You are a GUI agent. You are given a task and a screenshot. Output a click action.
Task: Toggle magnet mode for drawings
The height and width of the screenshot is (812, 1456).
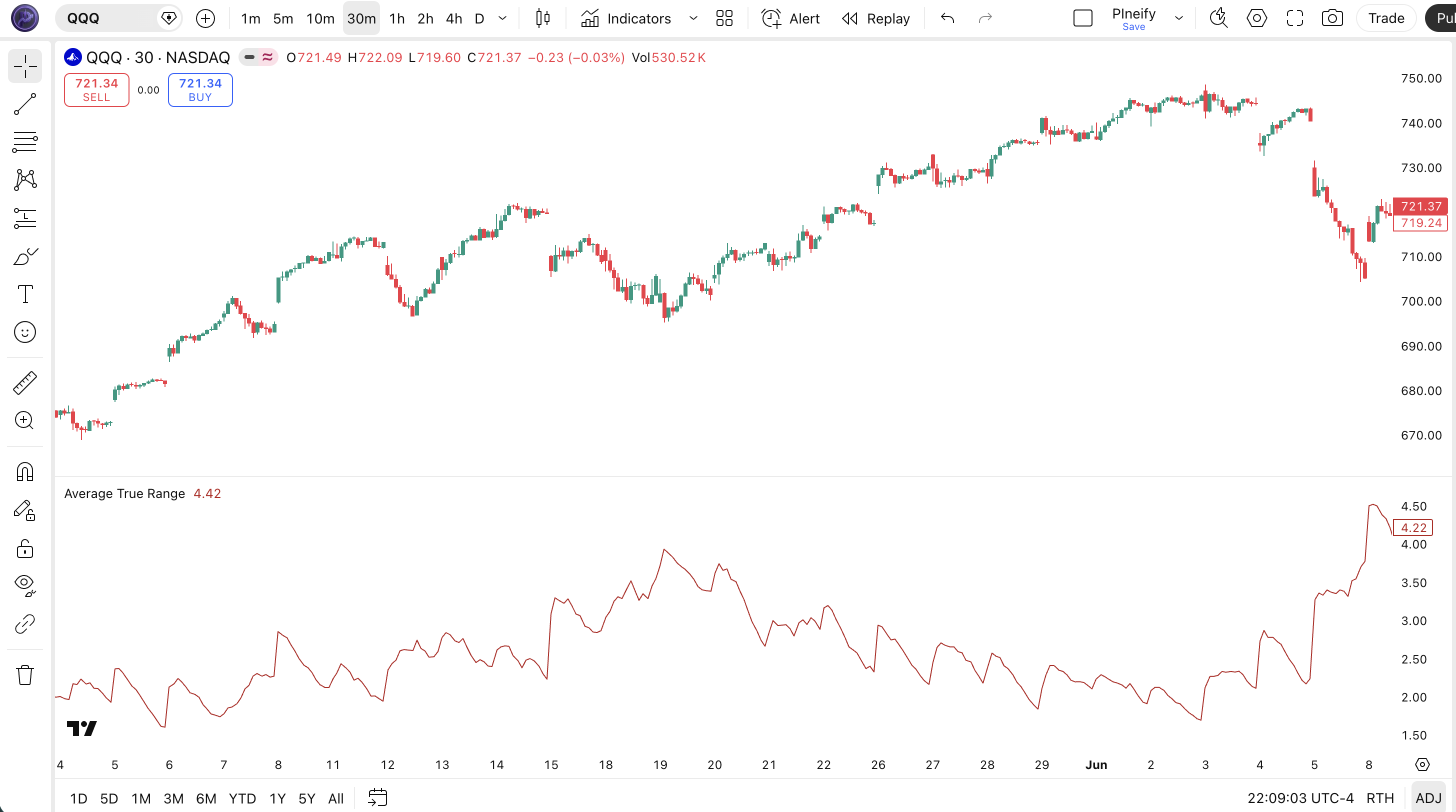tap(25, 471)
